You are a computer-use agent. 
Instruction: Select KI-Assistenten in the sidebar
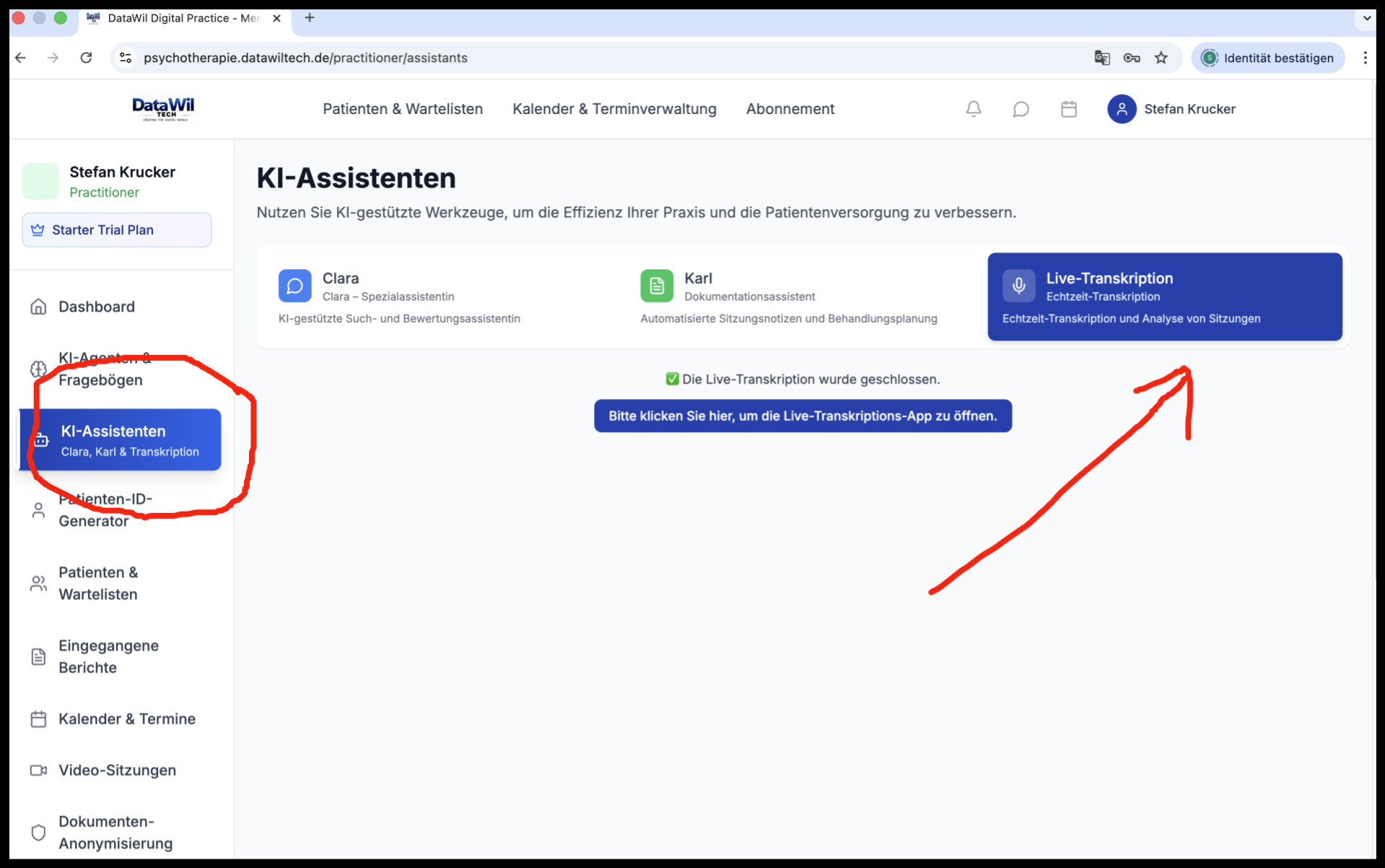coord(121,440)
